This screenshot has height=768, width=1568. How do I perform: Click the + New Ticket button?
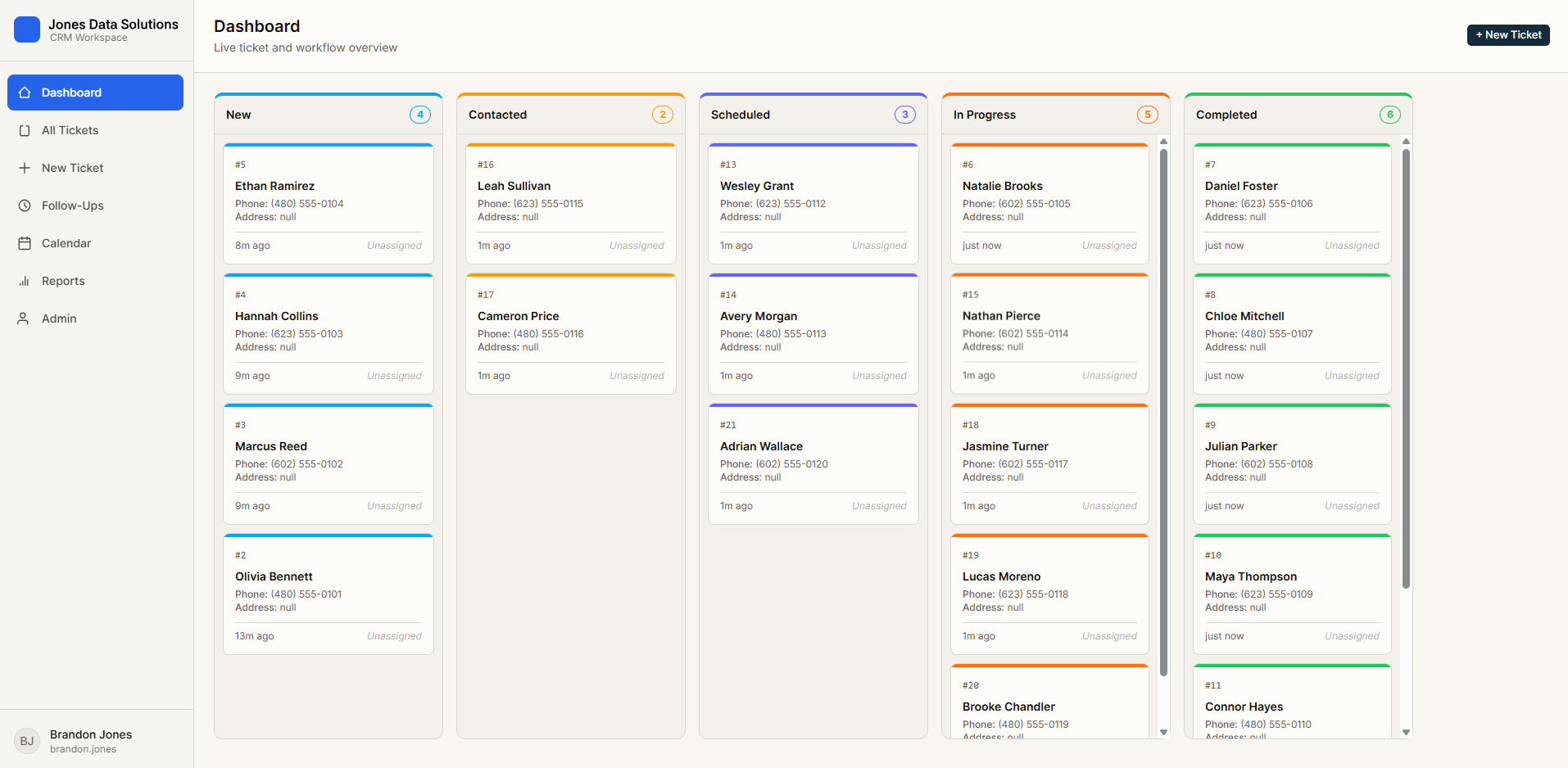pyautogui.click(x=1508, y=35)
